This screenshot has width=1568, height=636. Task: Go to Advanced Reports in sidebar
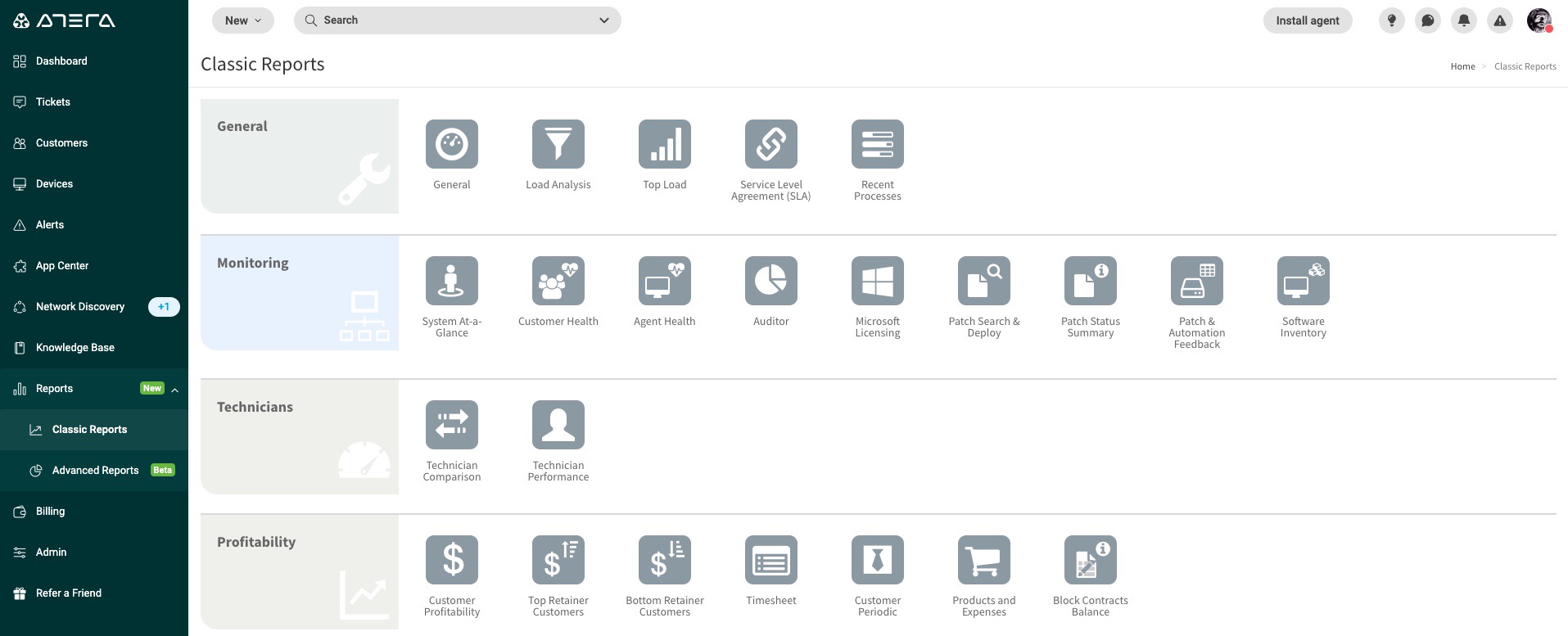coord(95,471)
